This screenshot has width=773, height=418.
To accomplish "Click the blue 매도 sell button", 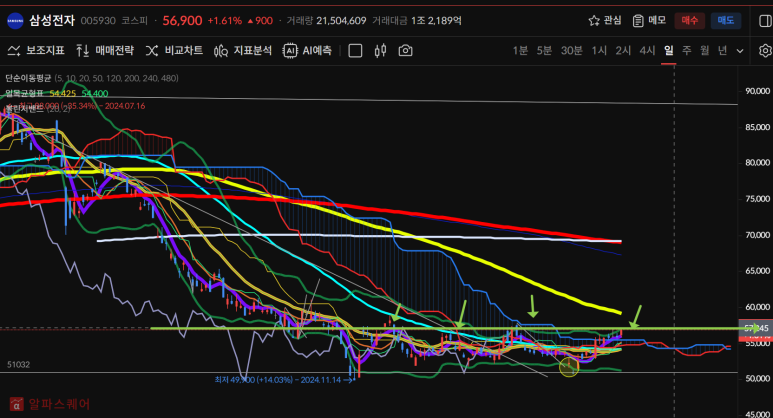I will point(726,20).
